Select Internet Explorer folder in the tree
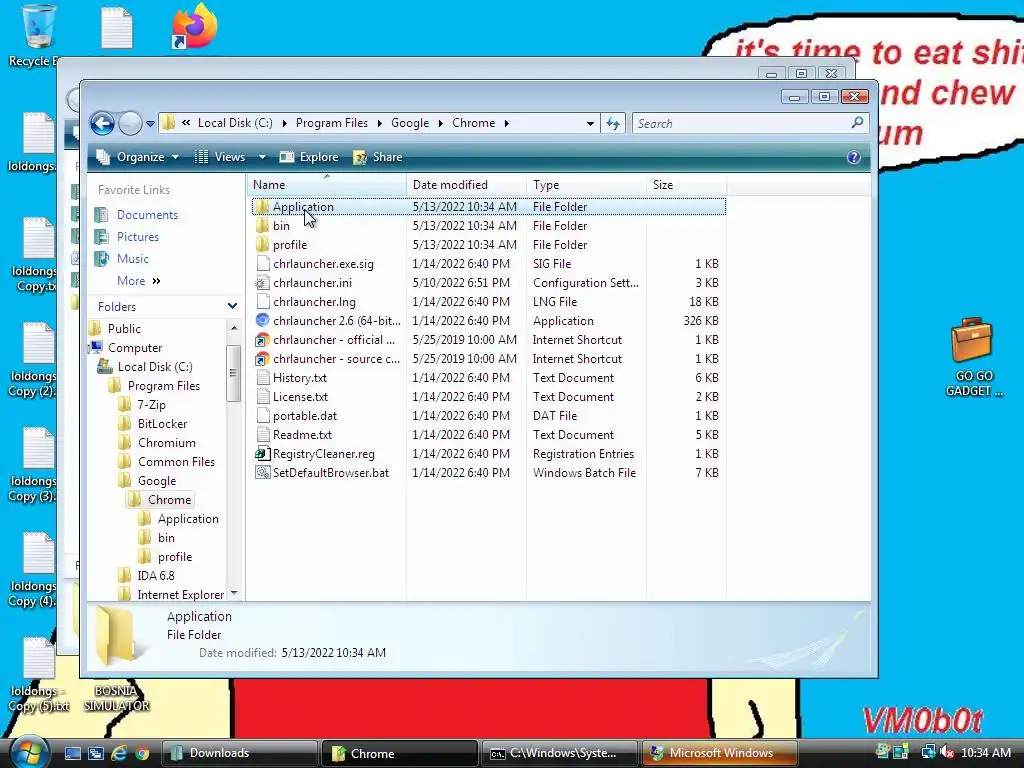Viewport: 1024px width, 768px height. (181, 594)
